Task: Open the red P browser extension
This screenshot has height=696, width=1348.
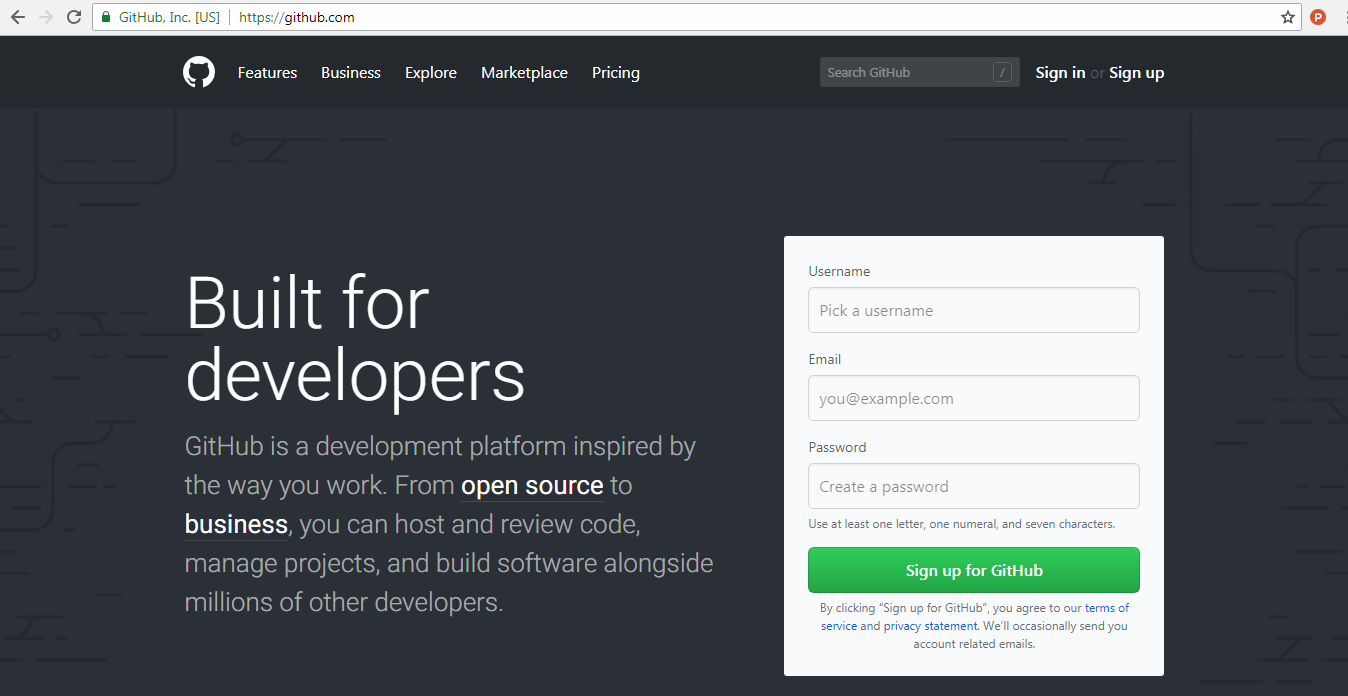Action: 1318,17
